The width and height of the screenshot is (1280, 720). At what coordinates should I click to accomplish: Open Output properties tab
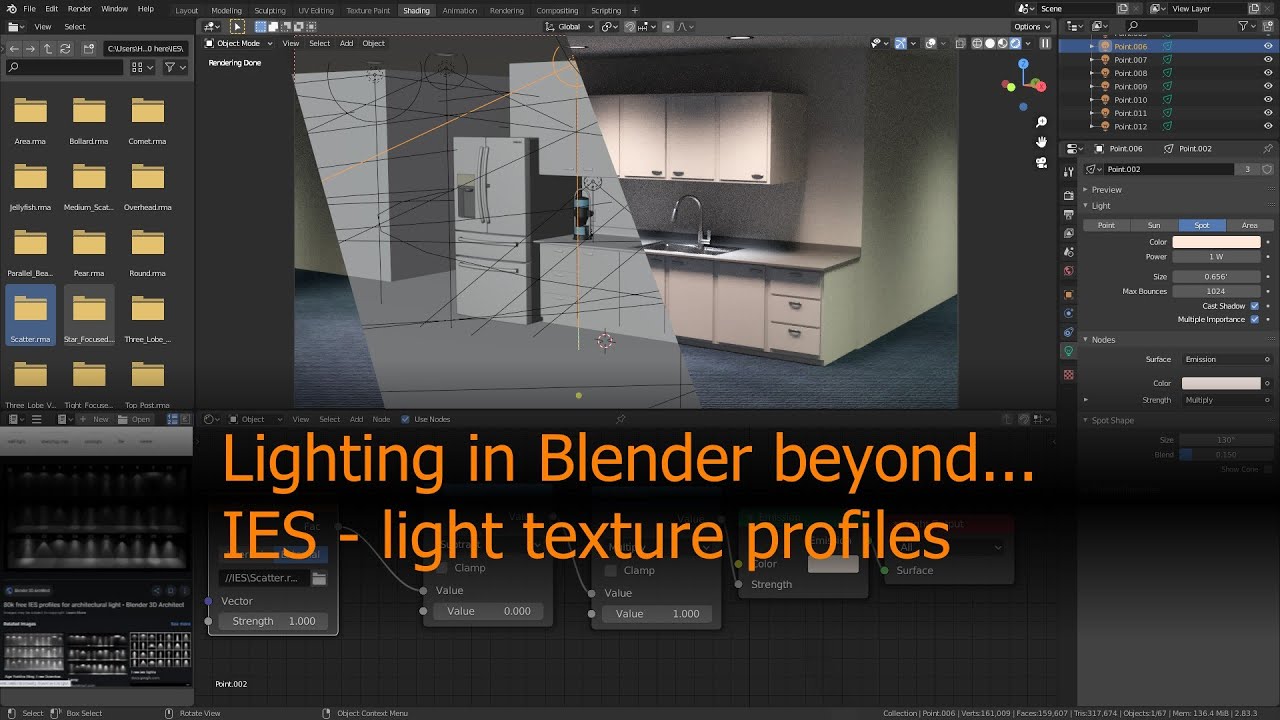pyautogui.click(x=1068, y=214)
